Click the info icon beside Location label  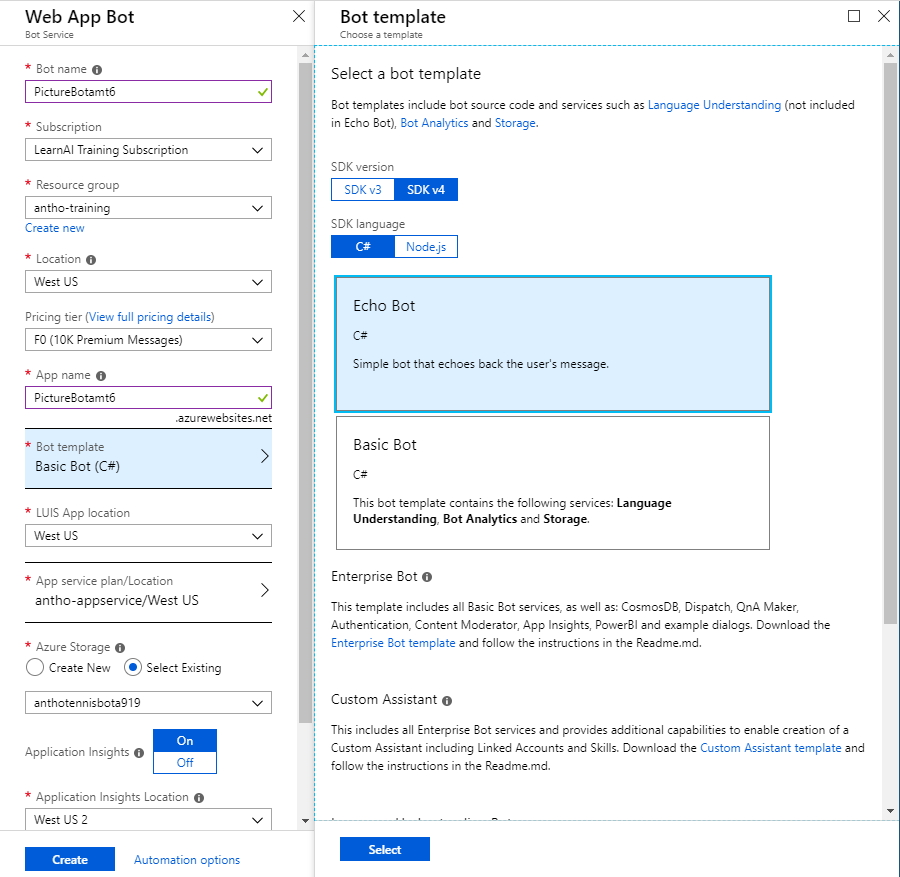click(x=91, y=259)
